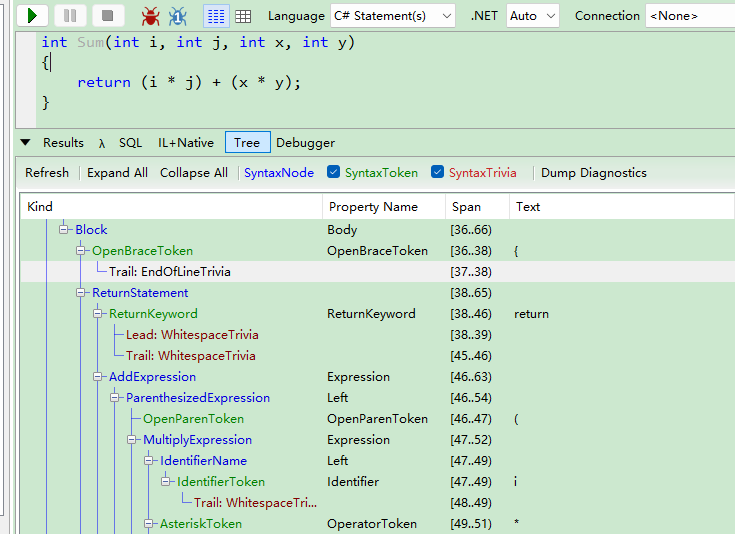735x534 pixels.
Task: Click the Dump Diagnostics button
Action: 593,173
